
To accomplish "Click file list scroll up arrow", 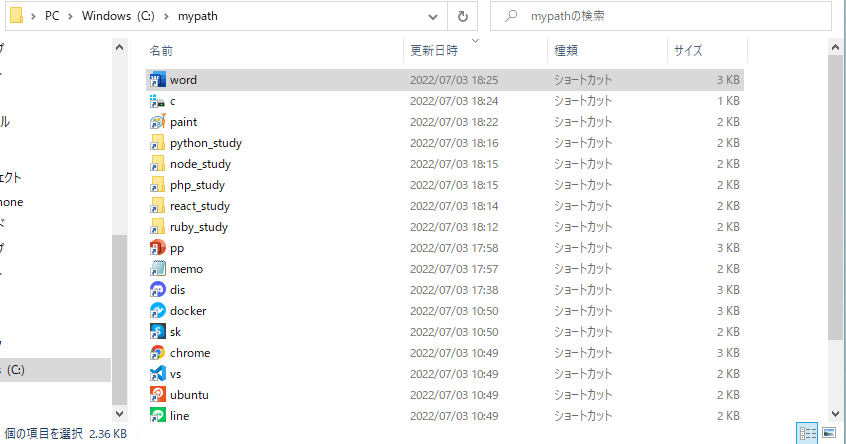I will pyautogui.click(x=835, y=47).
